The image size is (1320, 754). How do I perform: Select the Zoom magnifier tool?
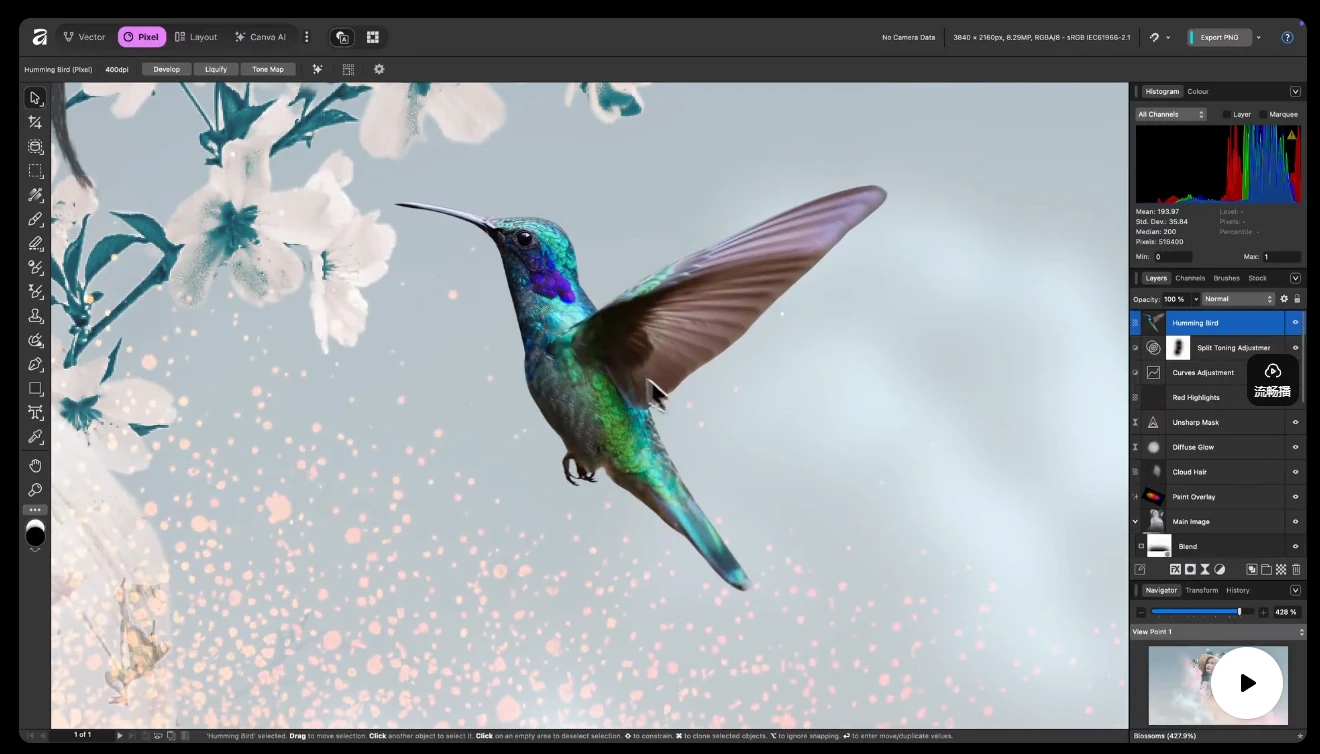[35, 490]
